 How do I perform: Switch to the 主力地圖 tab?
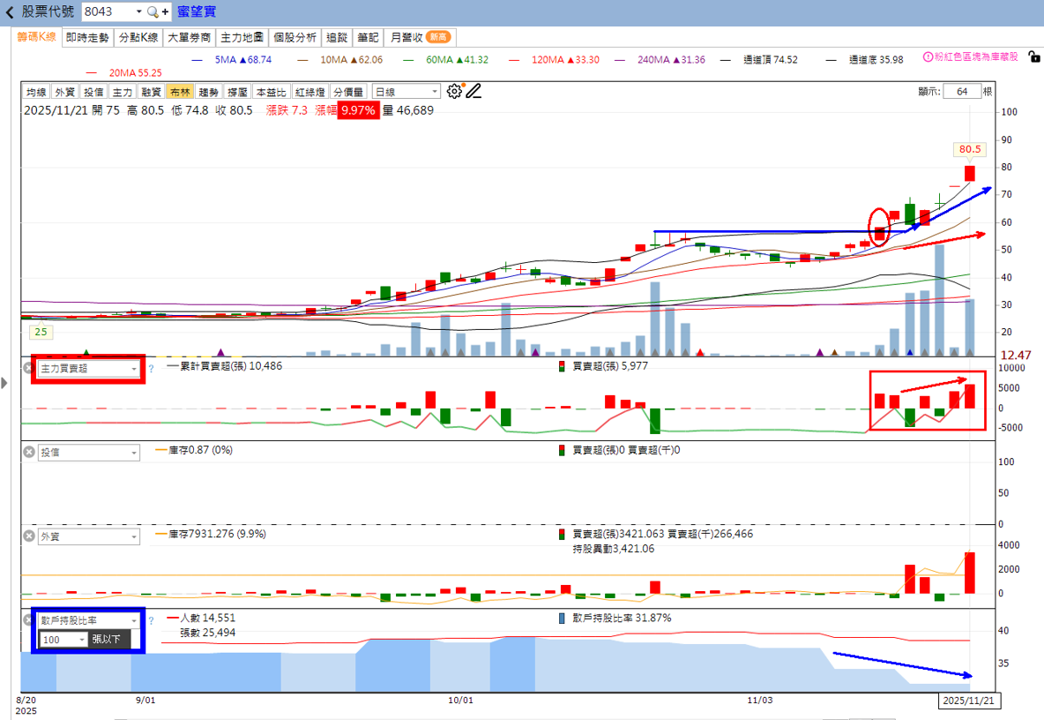coord(242,37)
